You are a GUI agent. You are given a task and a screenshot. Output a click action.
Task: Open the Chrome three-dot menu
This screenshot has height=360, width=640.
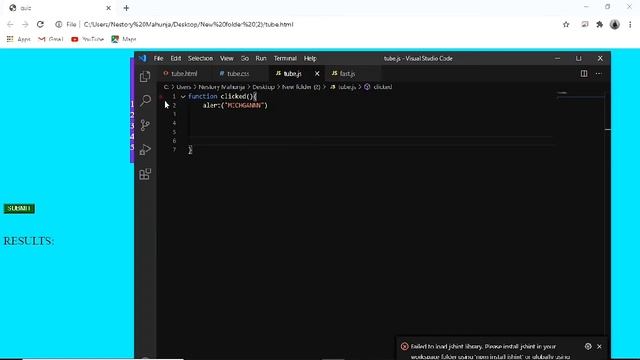pyautogui.click(x=630, y=24)
